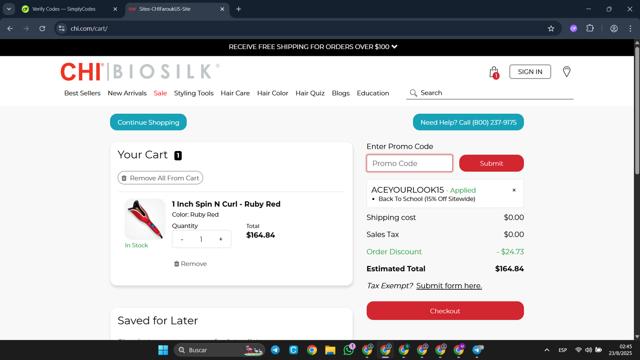Go back to the previous page
Image resolution: width=640 pixels, height=360 pixels.
10,29
